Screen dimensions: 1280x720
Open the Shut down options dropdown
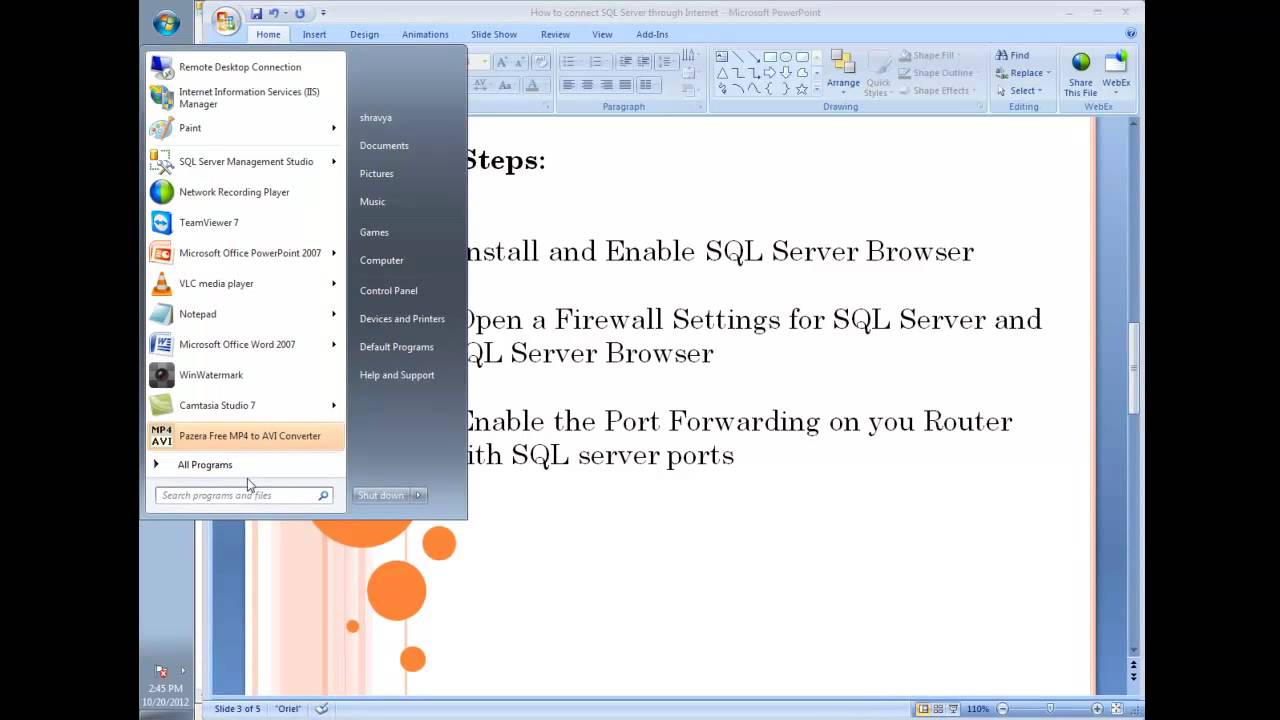[x=418, y=495]
